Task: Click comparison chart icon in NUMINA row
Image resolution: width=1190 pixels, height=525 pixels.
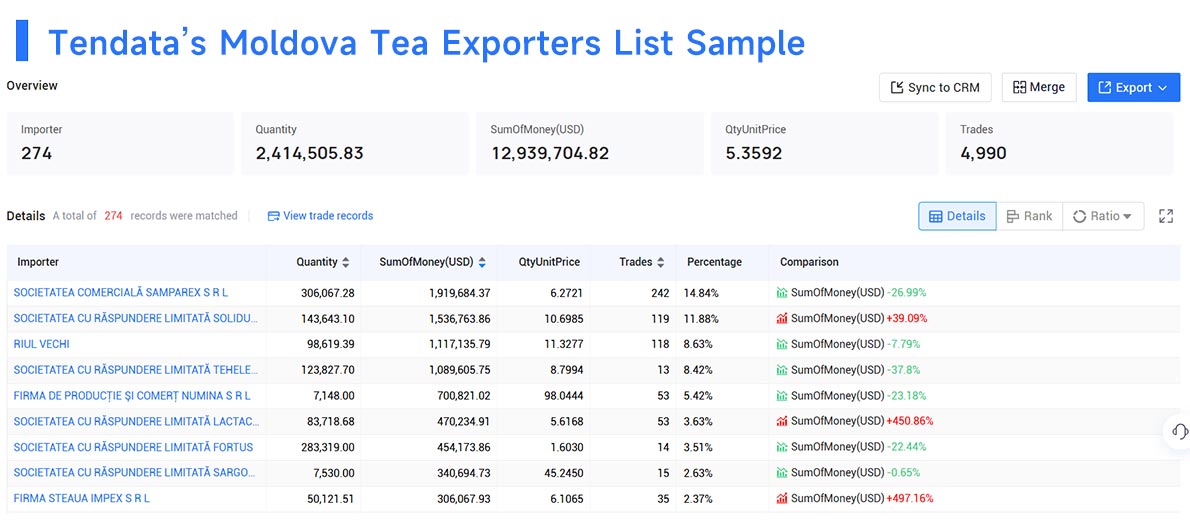Action: (x=782, y=395)
